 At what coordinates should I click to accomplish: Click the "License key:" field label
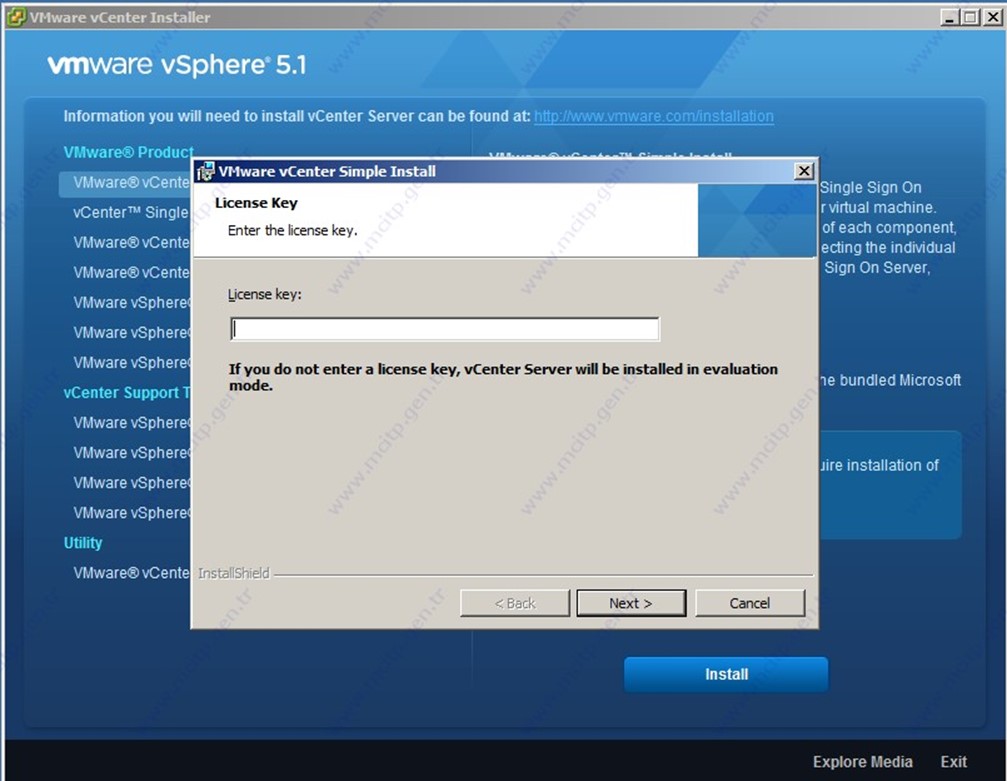pos(265,294)
